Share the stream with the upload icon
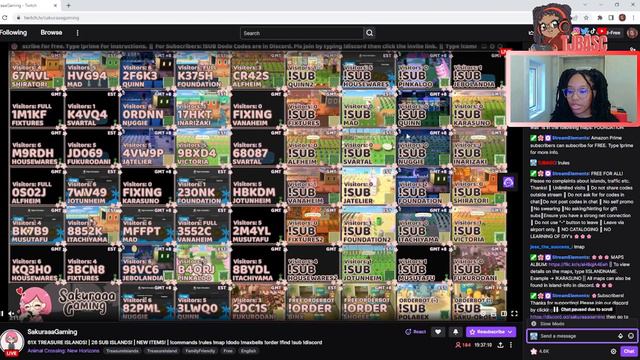Image resolution: width=640 pixels, height=360 pixels. 500,345
